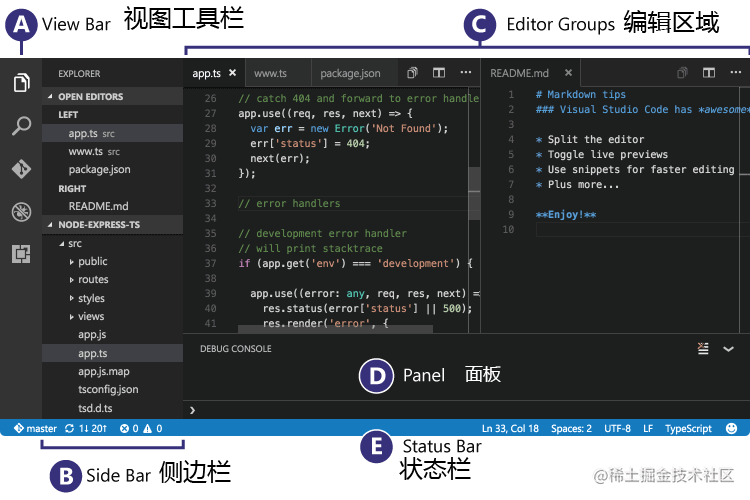
Task: Click the DEBUG CONSOLE panel title
Action: tap(236, 349)
